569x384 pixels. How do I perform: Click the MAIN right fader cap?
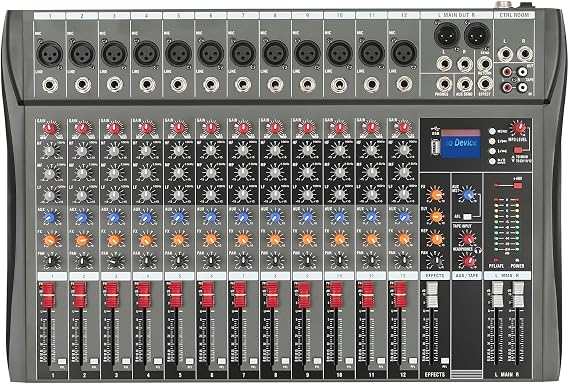click(518, 295)
